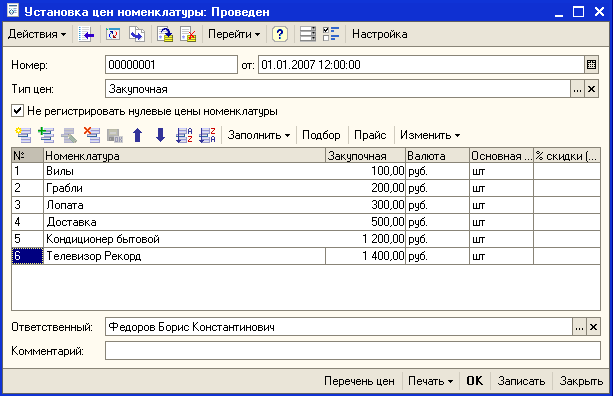
Task: Select the Грабли row cell
Action: tap(184, 188)
